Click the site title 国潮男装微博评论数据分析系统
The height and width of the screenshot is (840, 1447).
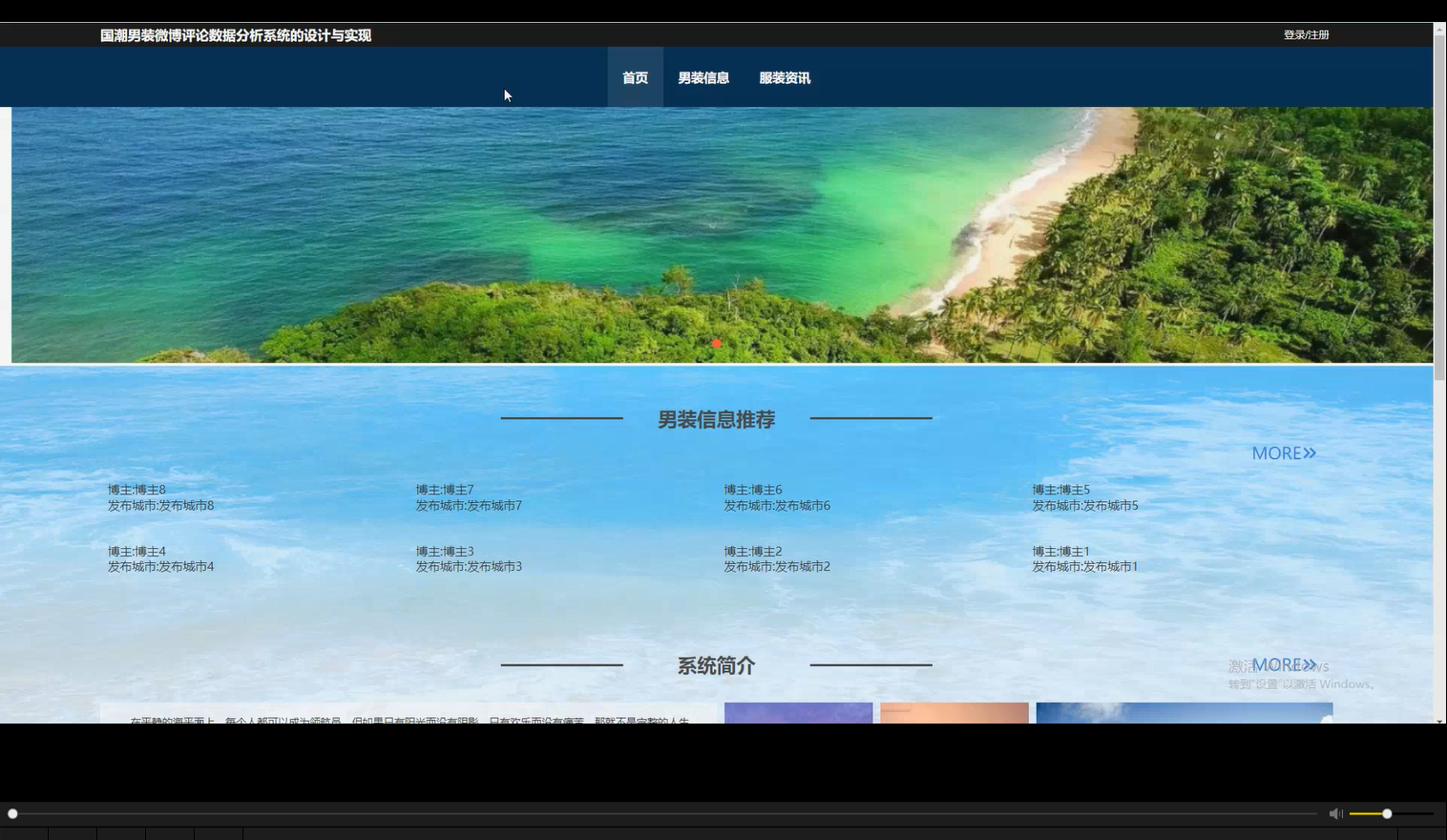[234, 34]
